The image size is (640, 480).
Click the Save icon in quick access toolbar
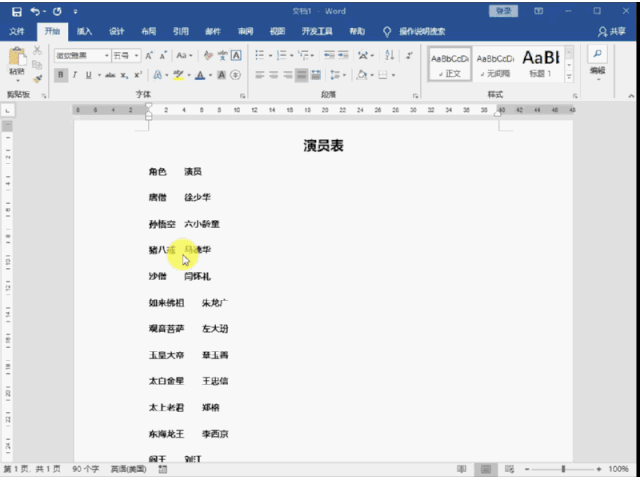click(16, 11)
